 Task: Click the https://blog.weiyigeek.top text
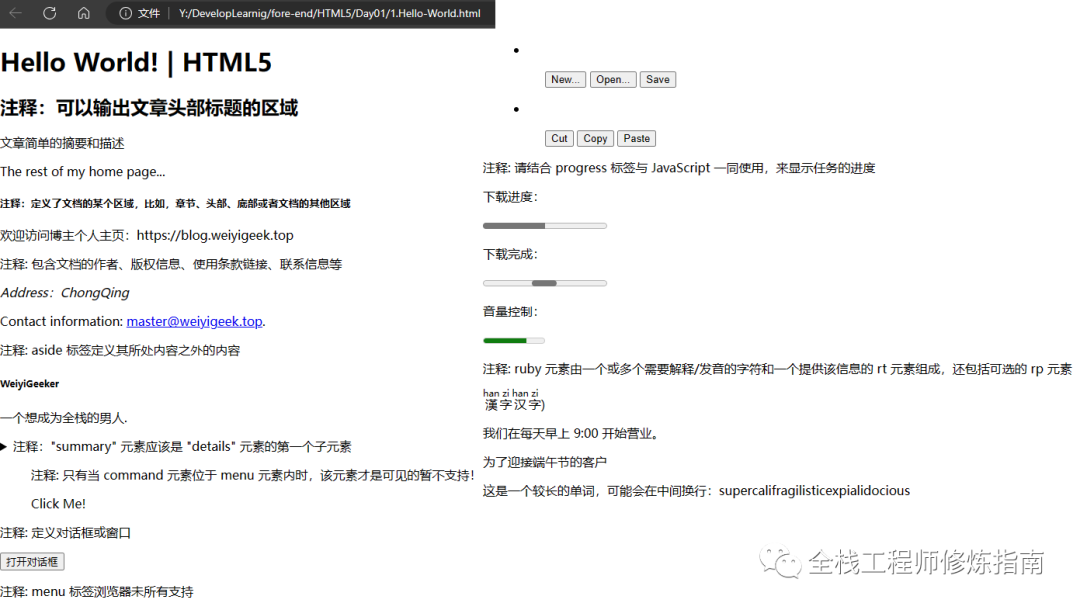[215, 235]
